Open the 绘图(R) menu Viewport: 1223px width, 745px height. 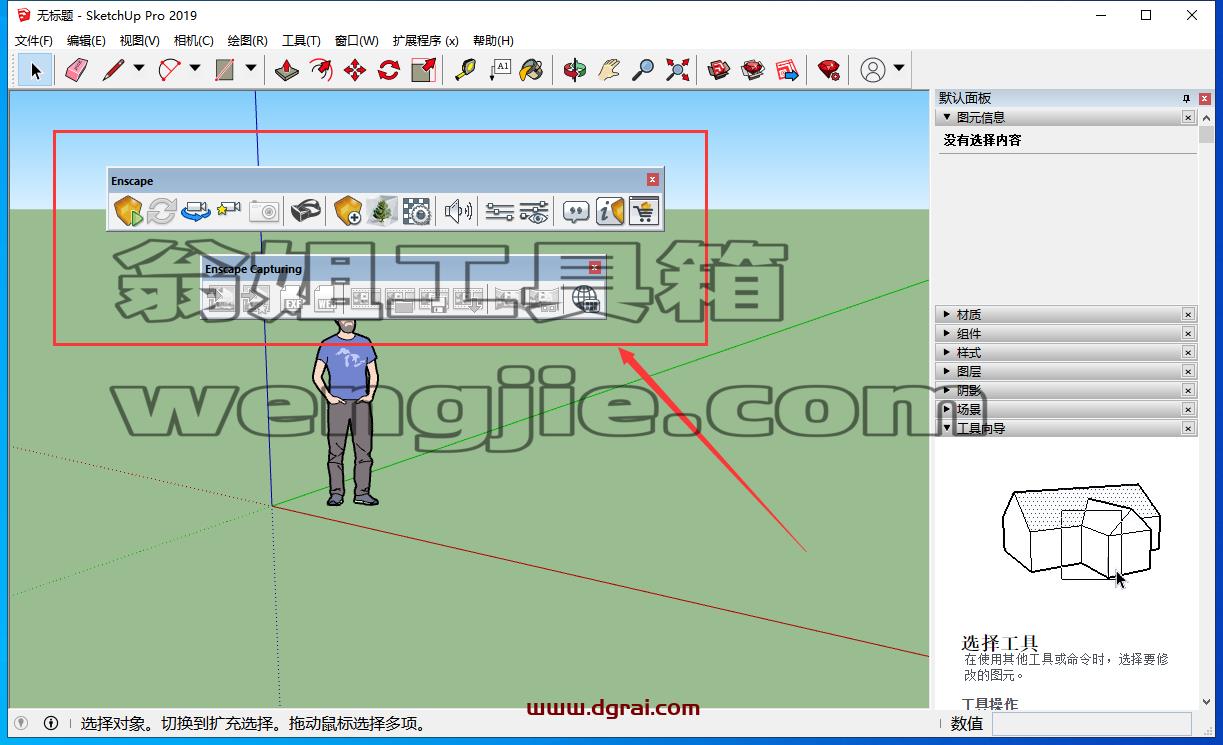[248, 41]
